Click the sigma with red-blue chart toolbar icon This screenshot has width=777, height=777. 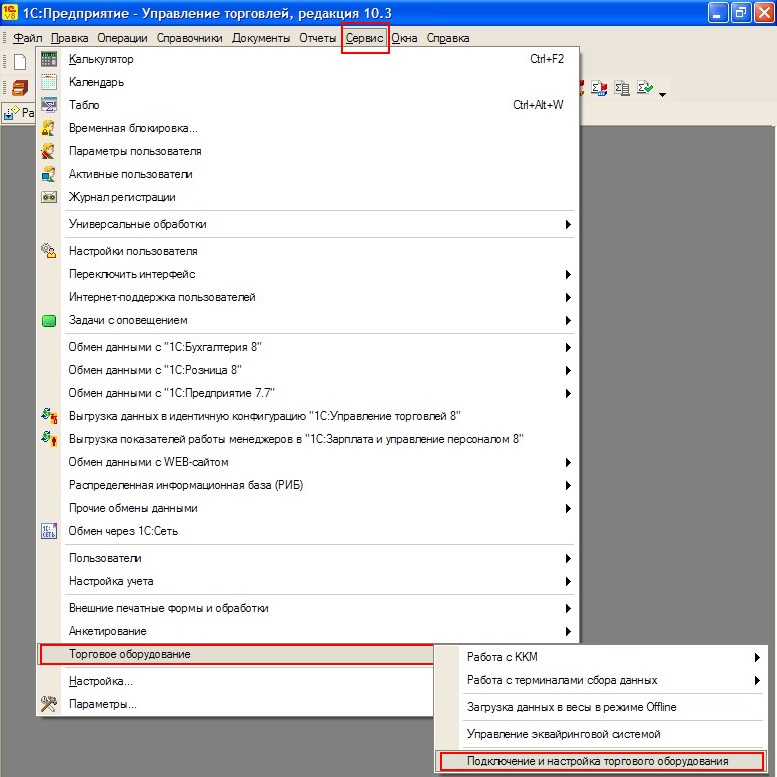[599, 88]
